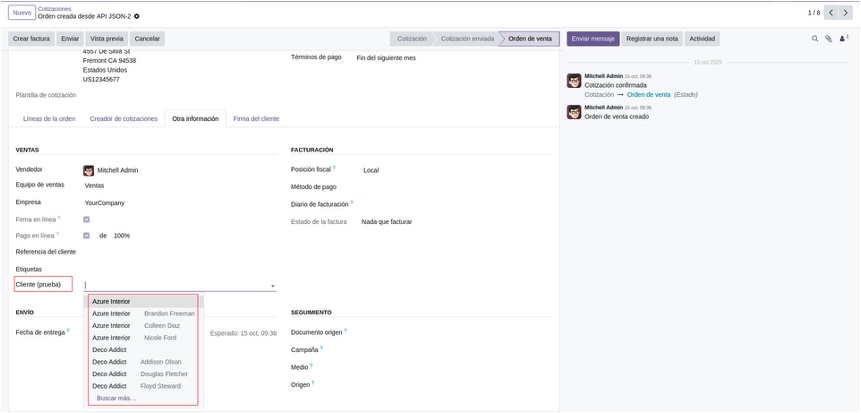
Task: Click Etiquetas field
Action: click(180, 270)
